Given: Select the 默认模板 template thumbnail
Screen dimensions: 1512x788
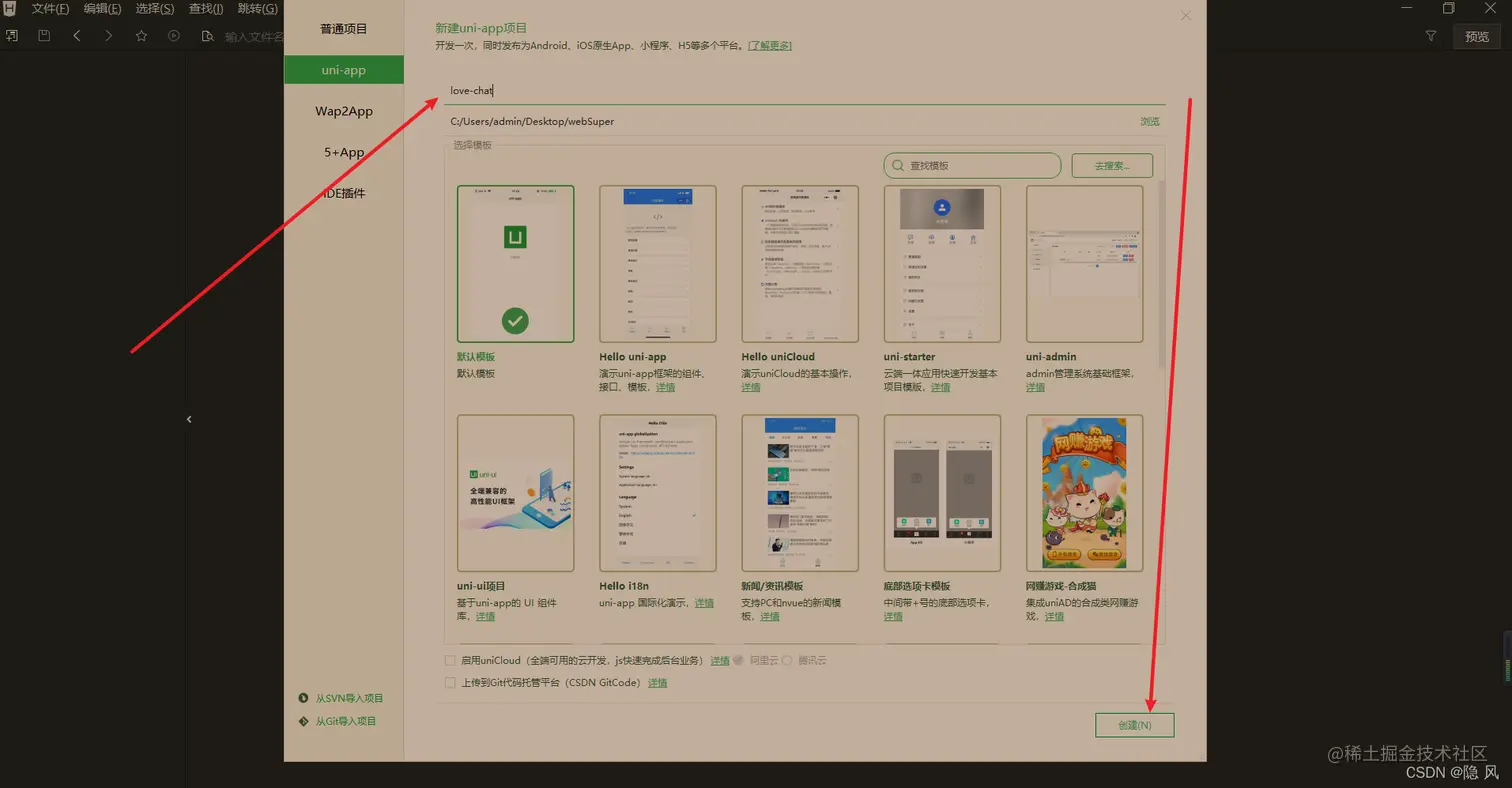Looking at the screenshot, I should pyautogui.click(x=515, y=264).
